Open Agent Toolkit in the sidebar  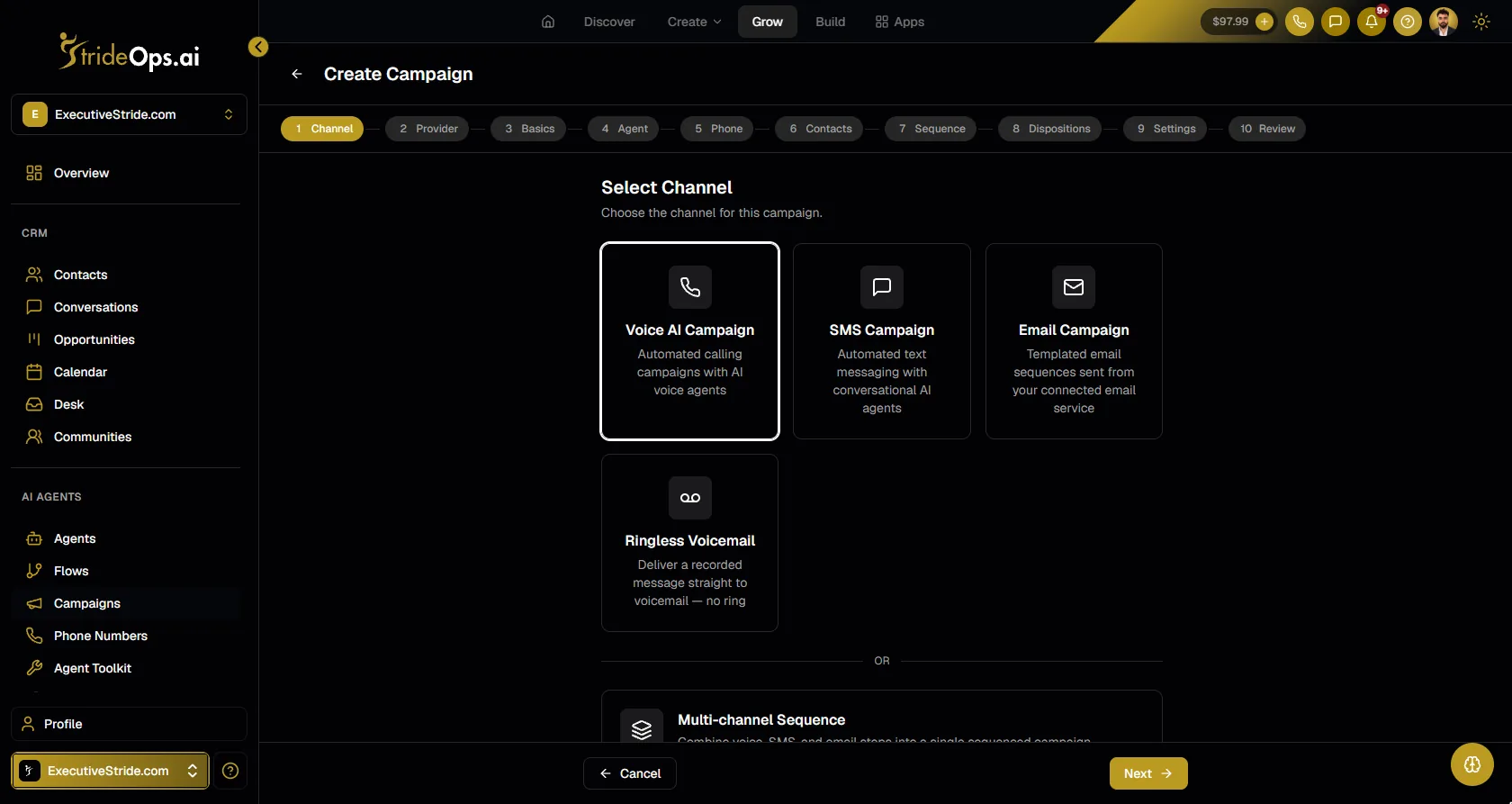tap(125, 668)
